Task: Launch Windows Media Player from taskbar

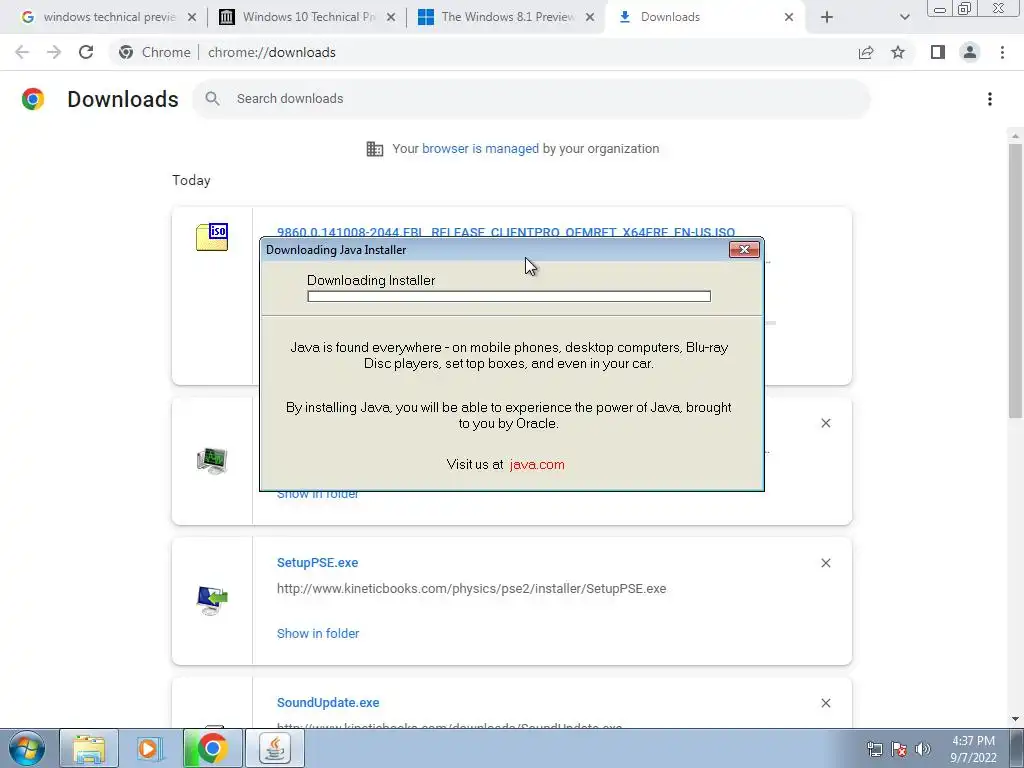Action: click(150, 748)
